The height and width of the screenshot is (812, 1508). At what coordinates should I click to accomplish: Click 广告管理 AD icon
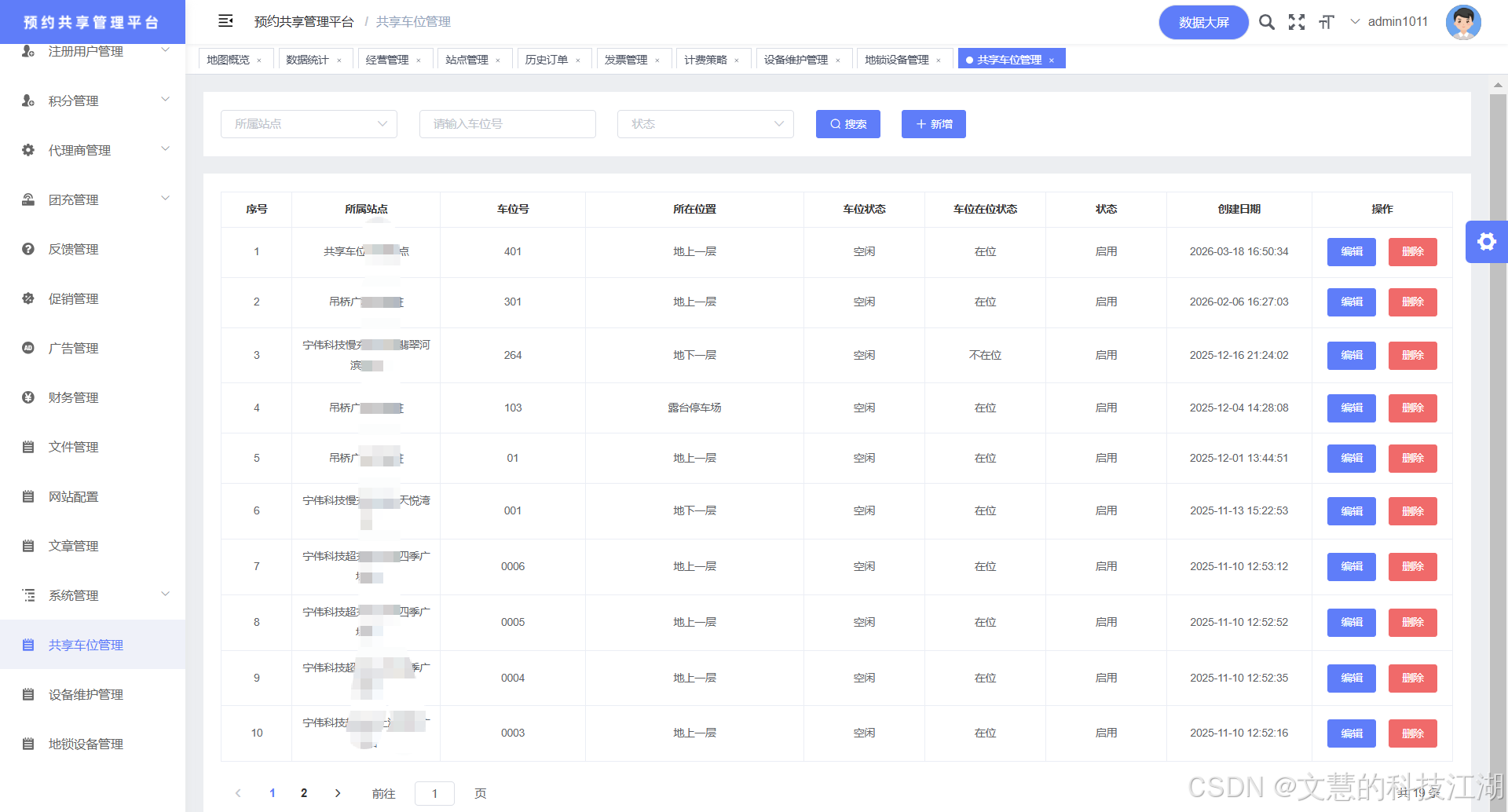28,348
